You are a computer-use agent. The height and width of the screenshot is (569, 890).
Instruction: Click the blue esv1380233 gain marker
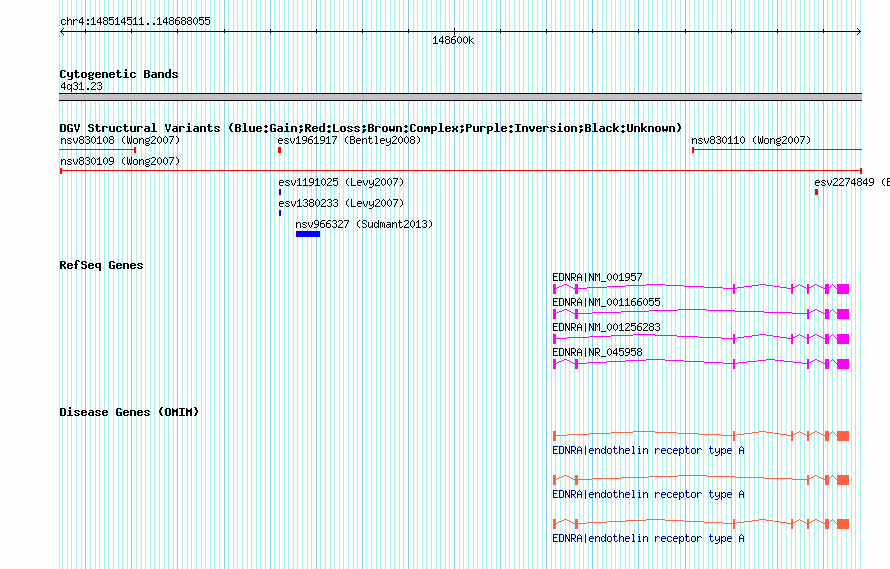tap(280, 213)
